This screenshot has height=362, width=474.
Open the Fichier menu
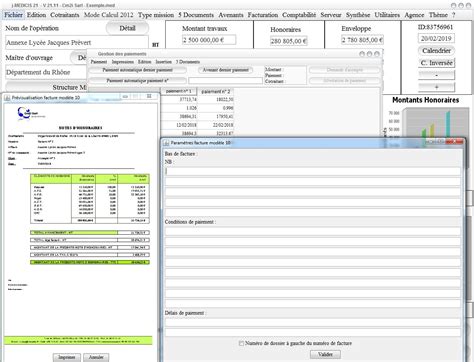click(13, 15)
